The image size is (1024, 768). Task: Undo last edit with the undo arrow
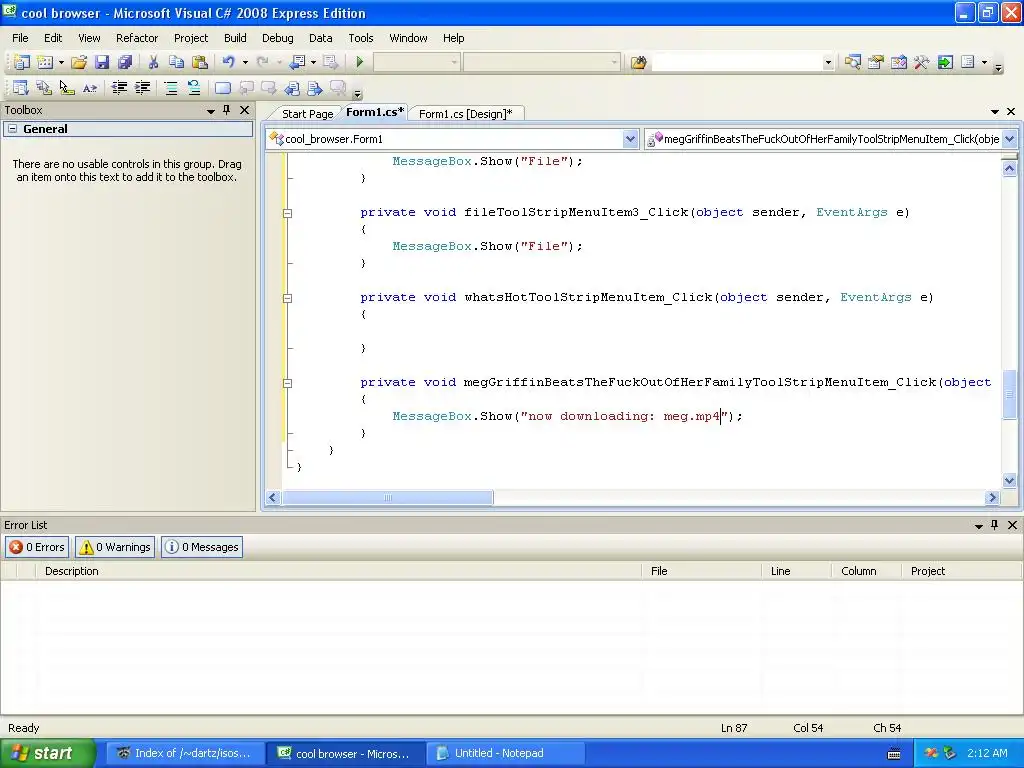point(229,62)
